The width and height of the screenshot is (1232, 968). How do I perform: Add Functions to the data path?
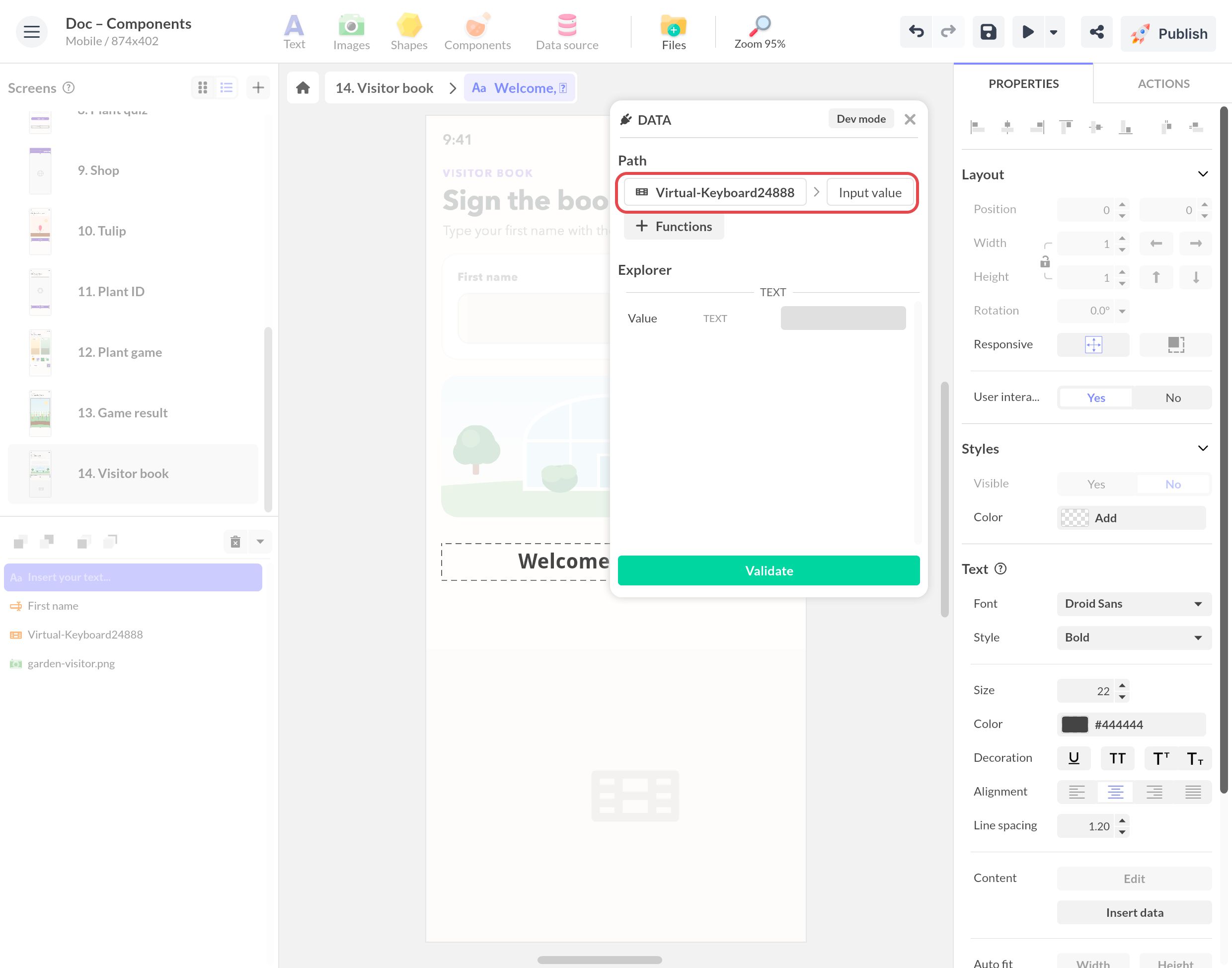tap(674, 227)
